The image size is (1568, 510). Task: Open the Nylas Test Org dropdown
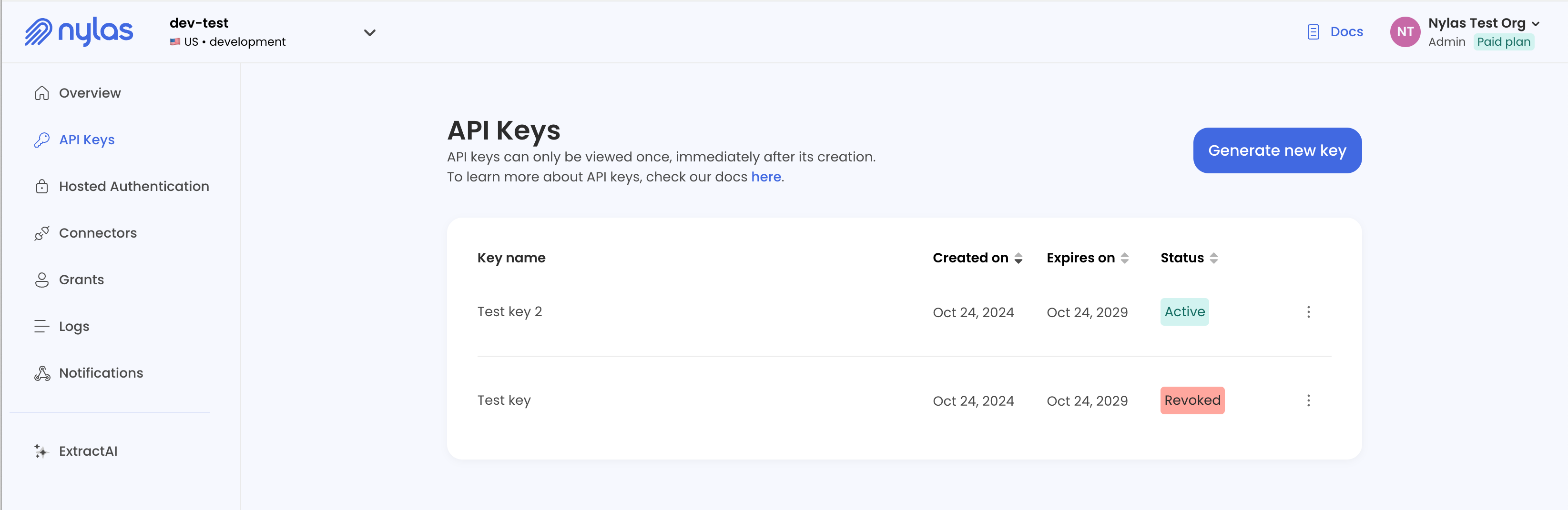(x=1537, y=24)
